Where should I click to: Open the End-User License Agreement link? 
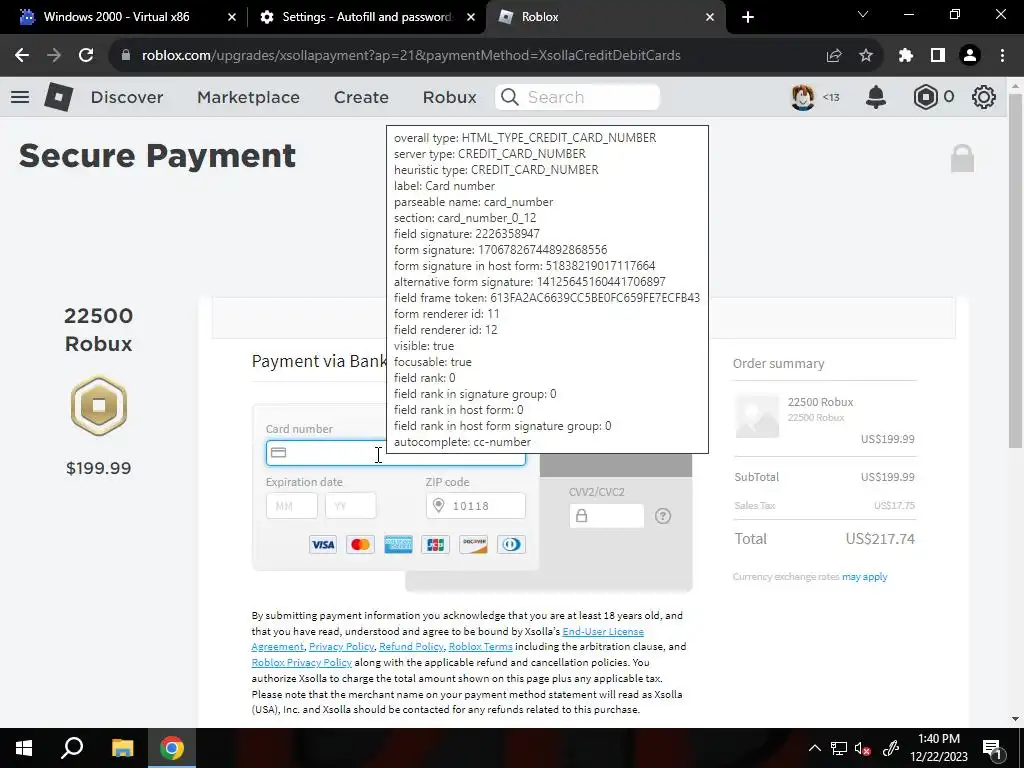coord(448,639)
